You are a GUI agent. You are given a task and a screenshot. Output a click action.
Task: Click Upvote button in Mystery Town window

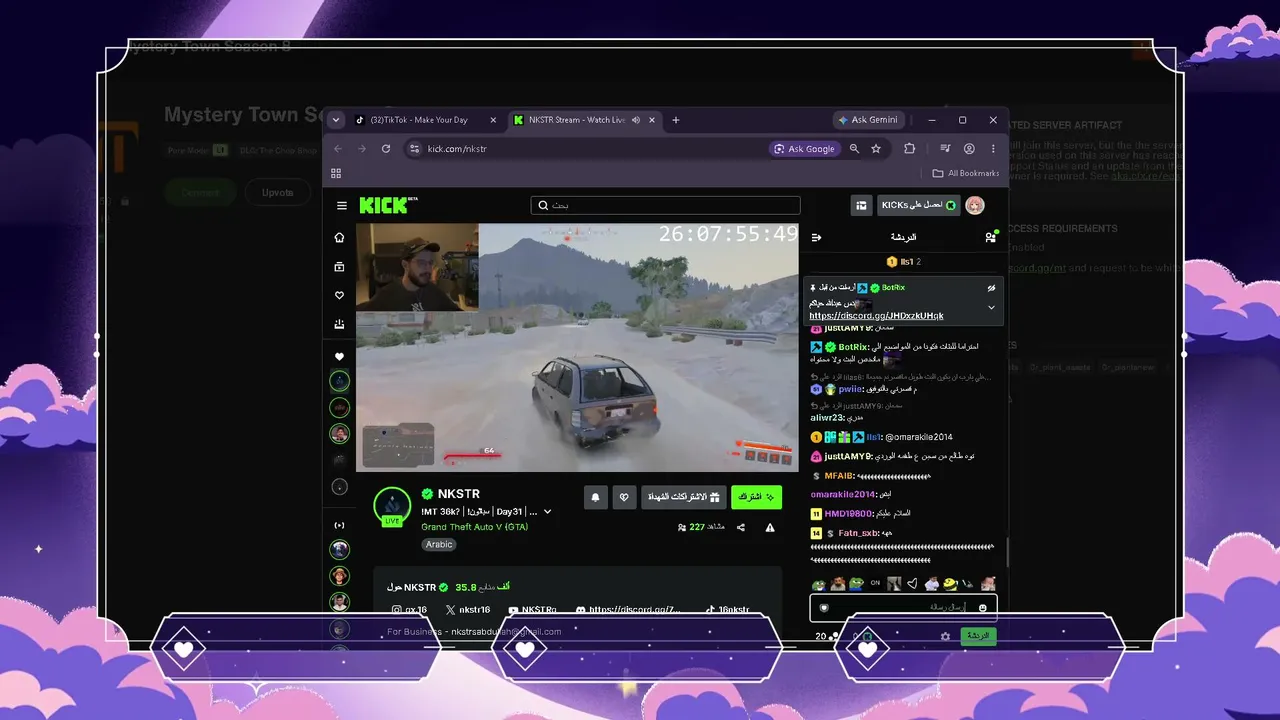(278, 192)
